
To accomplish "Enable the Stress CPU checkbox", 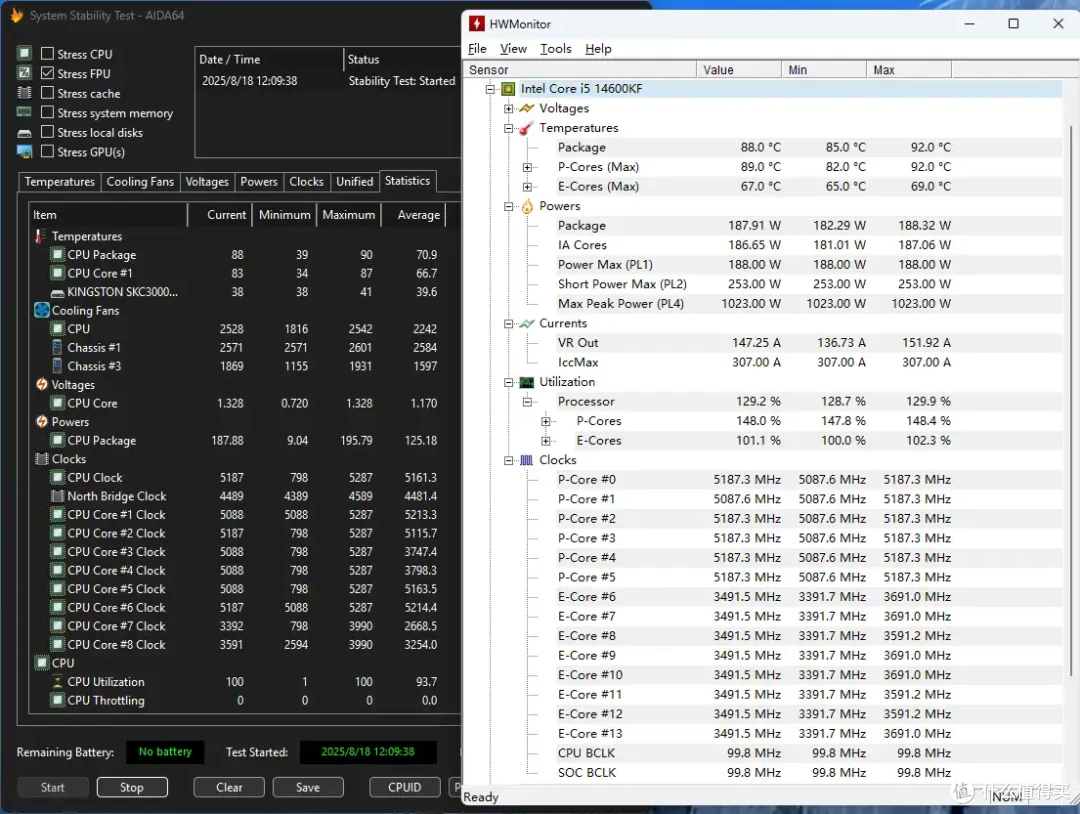I will pos(48,54).
